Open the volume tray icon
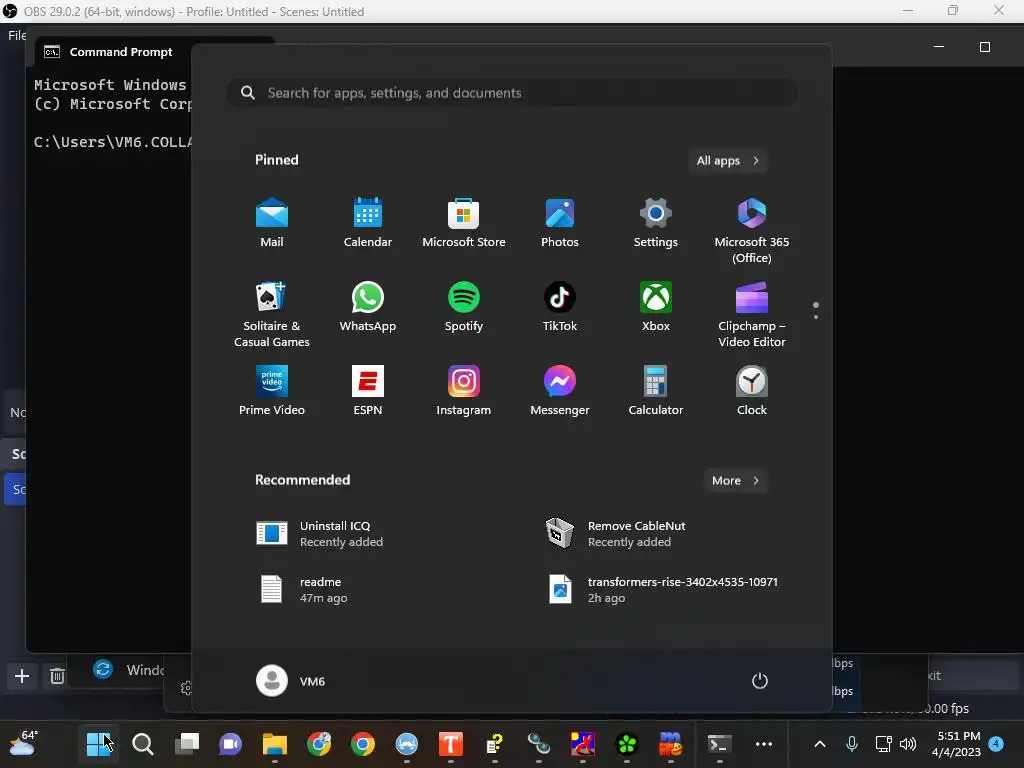The height and width of the screenshot is (768, 1024). point(908,744)
